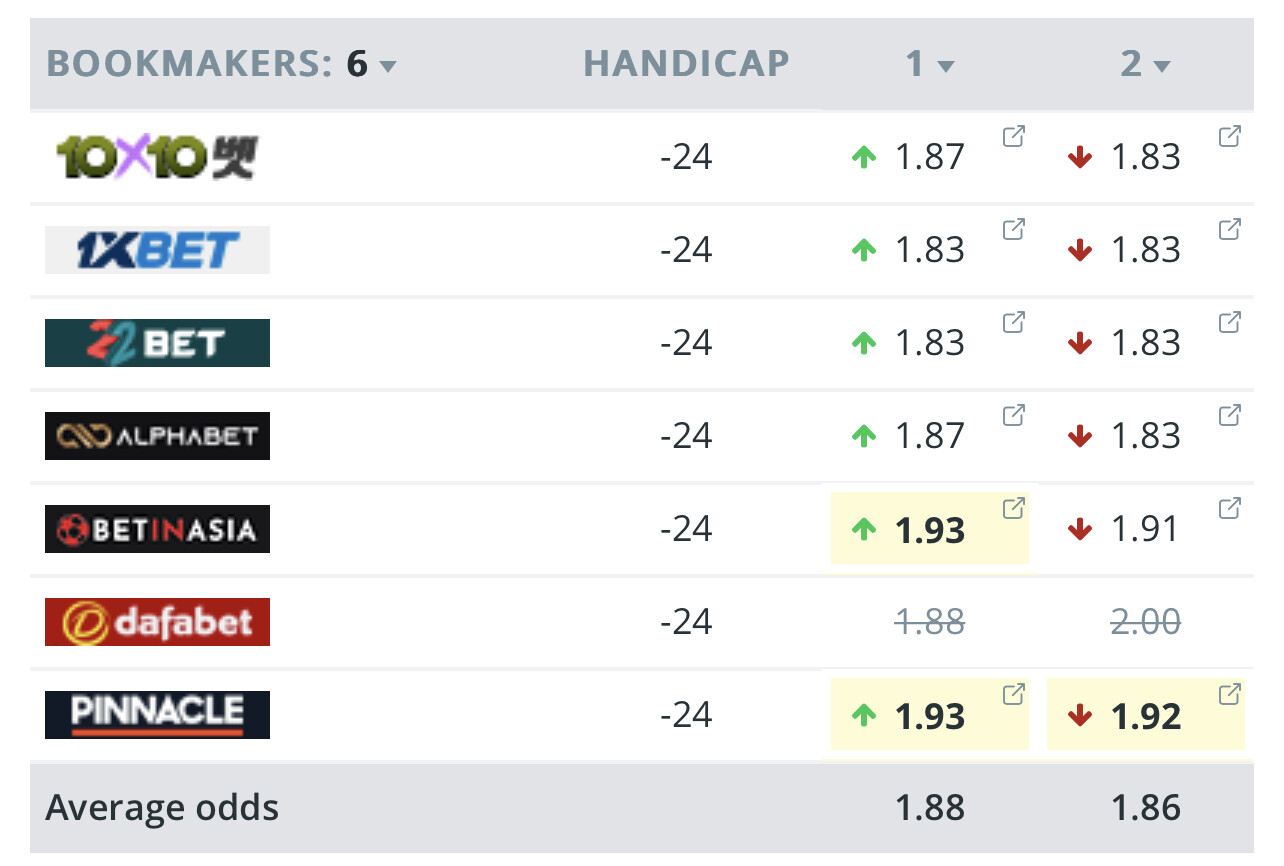The height and width of the screenshot is (866, 1284).
Task: Open external link for 10x10 odds 1.87
Action: coord(1013,137)
